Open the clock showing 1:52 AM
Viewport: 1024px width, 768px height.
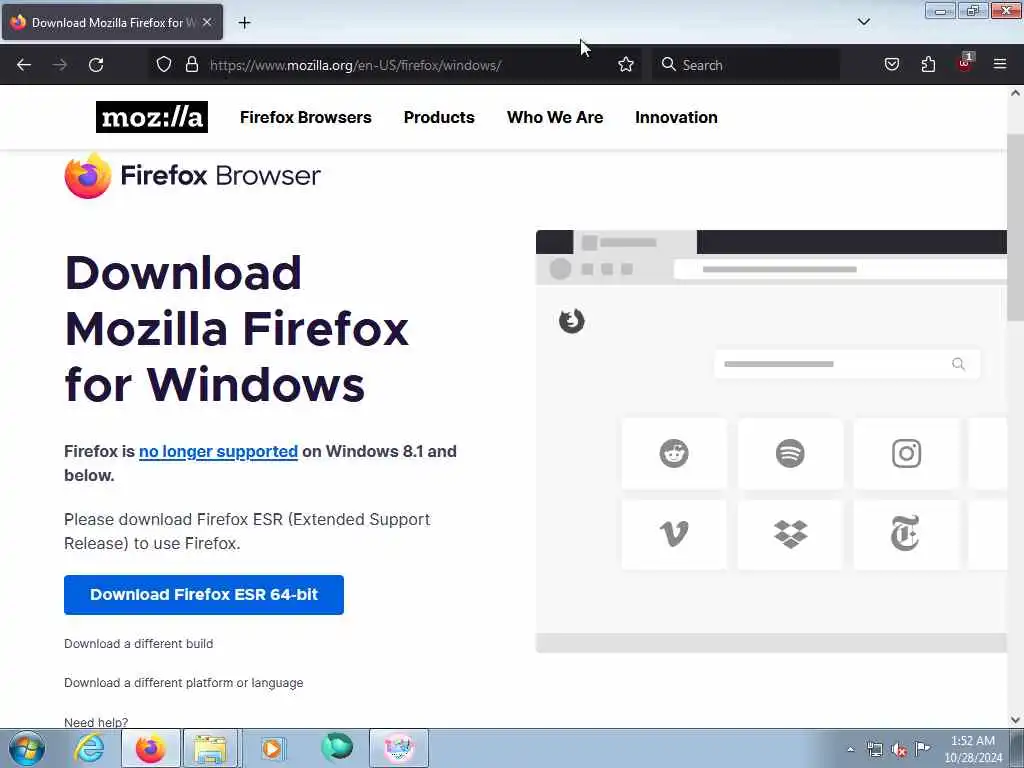[973, 749]
